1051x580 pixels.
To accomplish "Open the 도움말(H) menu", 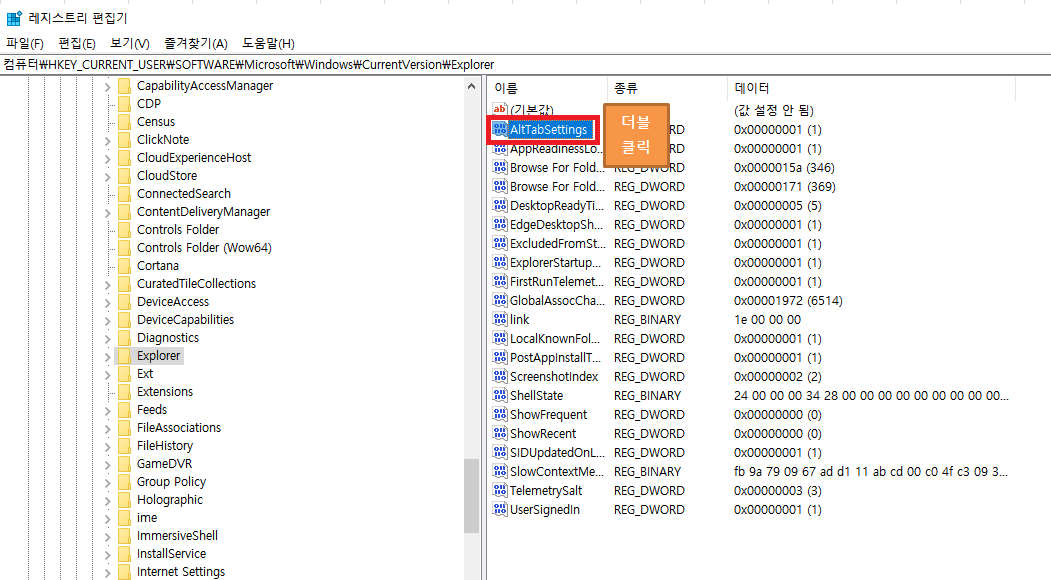I will 268,44.
